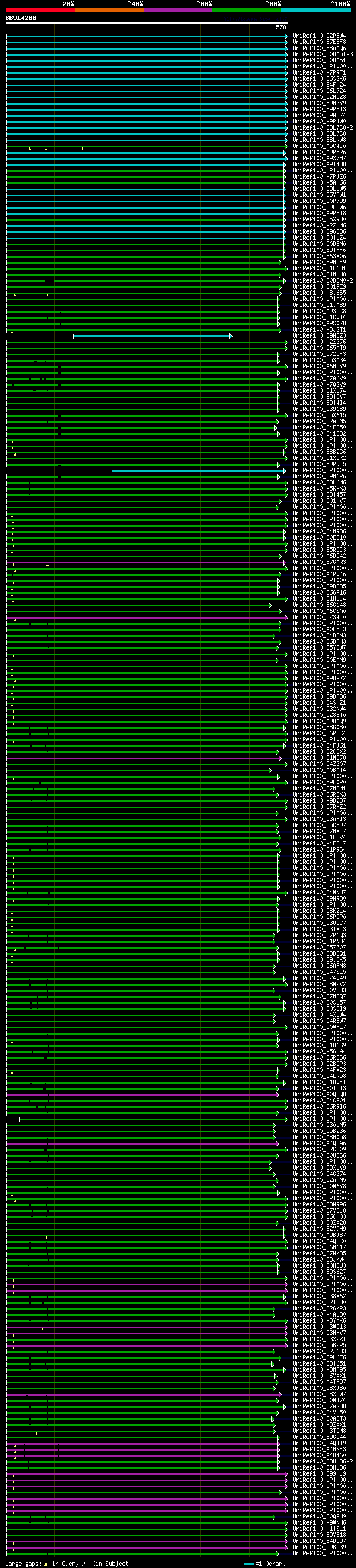Click the BB914280 query sequence label
356x1568 pixels.
(21, 18)
